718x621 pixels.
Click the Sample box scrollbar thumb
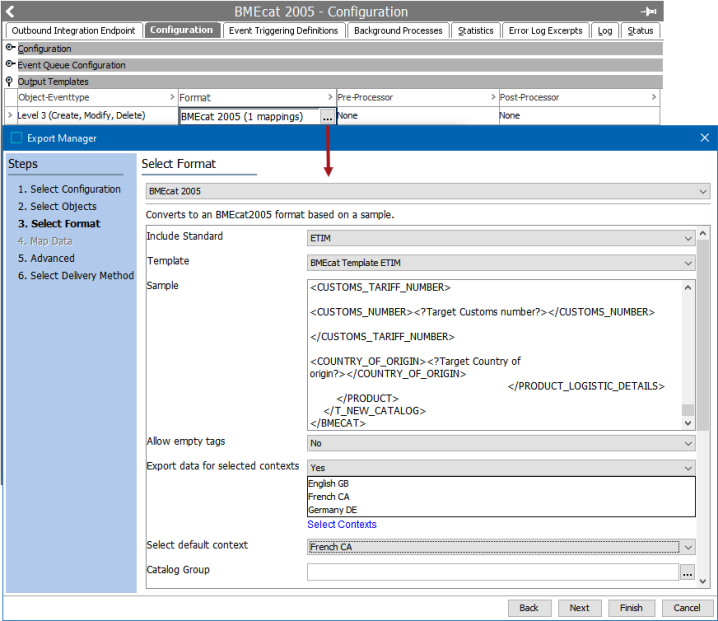pyautogui.click(x=688, y=409)
